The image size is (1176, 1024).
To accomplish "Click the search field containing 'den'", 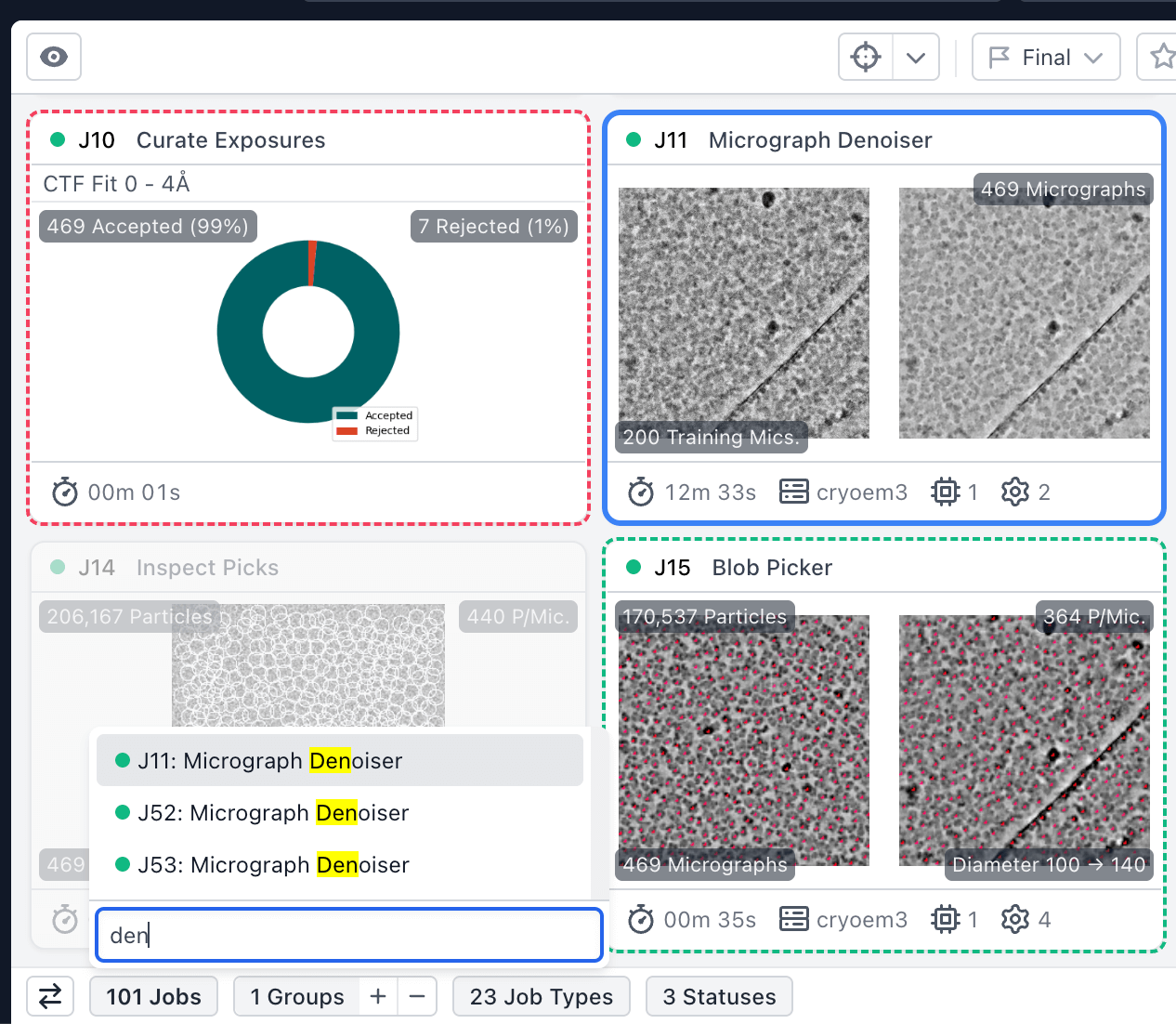I will pos(349,935).
